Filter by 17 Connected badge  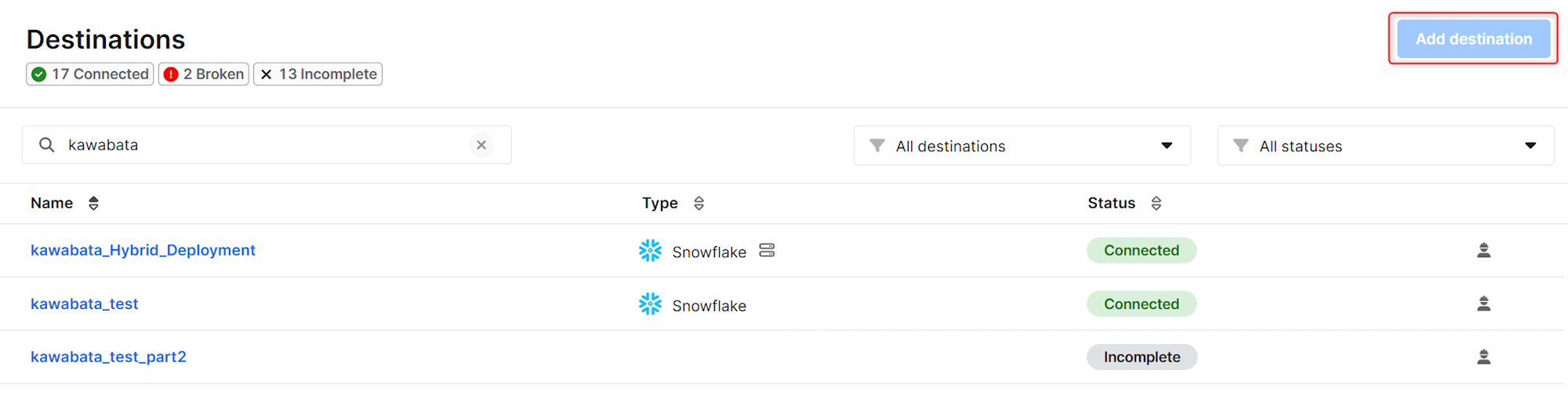90,74
